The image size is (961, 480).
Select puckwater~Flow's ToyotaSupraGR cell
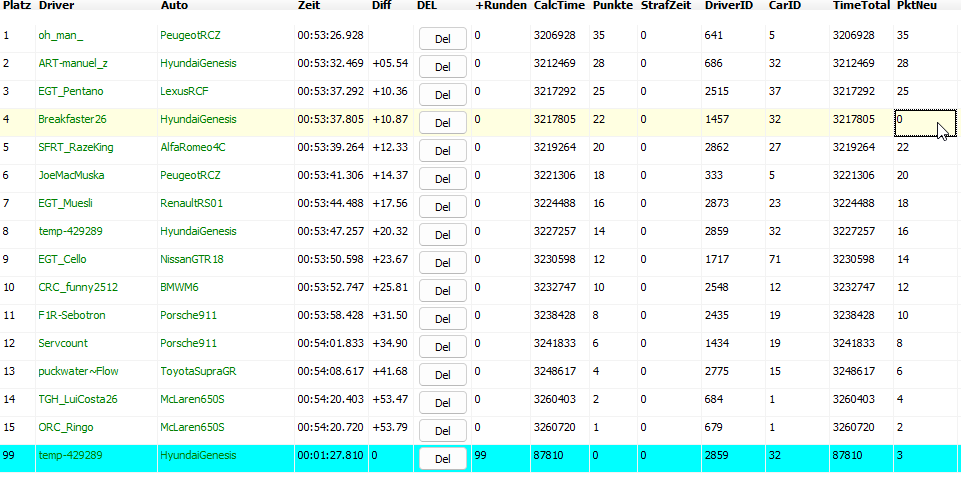[200, 371]
